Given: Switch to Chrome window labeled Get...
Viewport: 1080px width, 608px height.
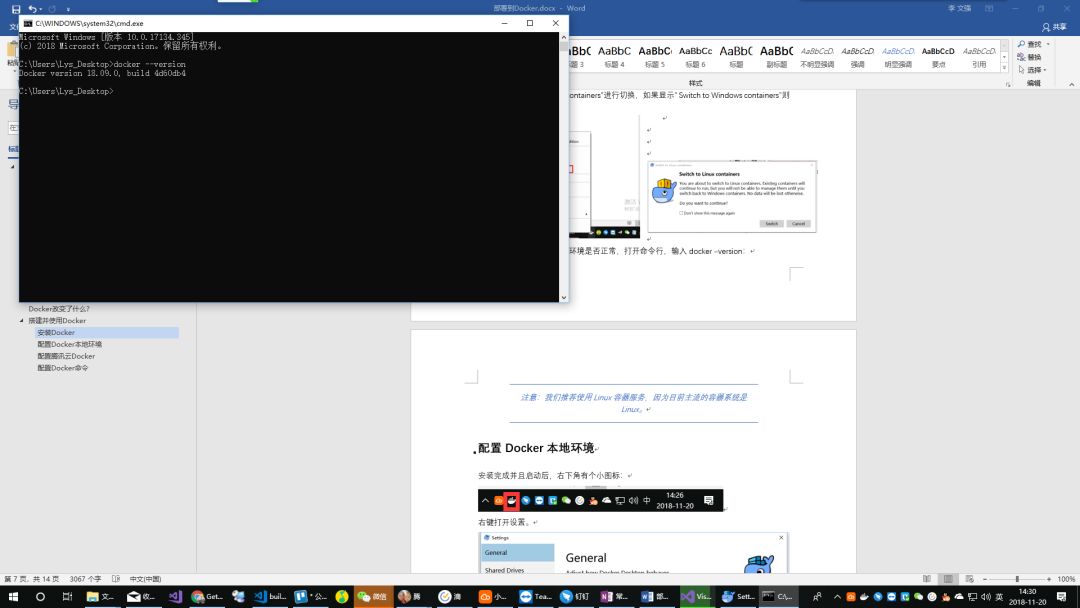Looking at the screenshot, I should coord(207,596).
